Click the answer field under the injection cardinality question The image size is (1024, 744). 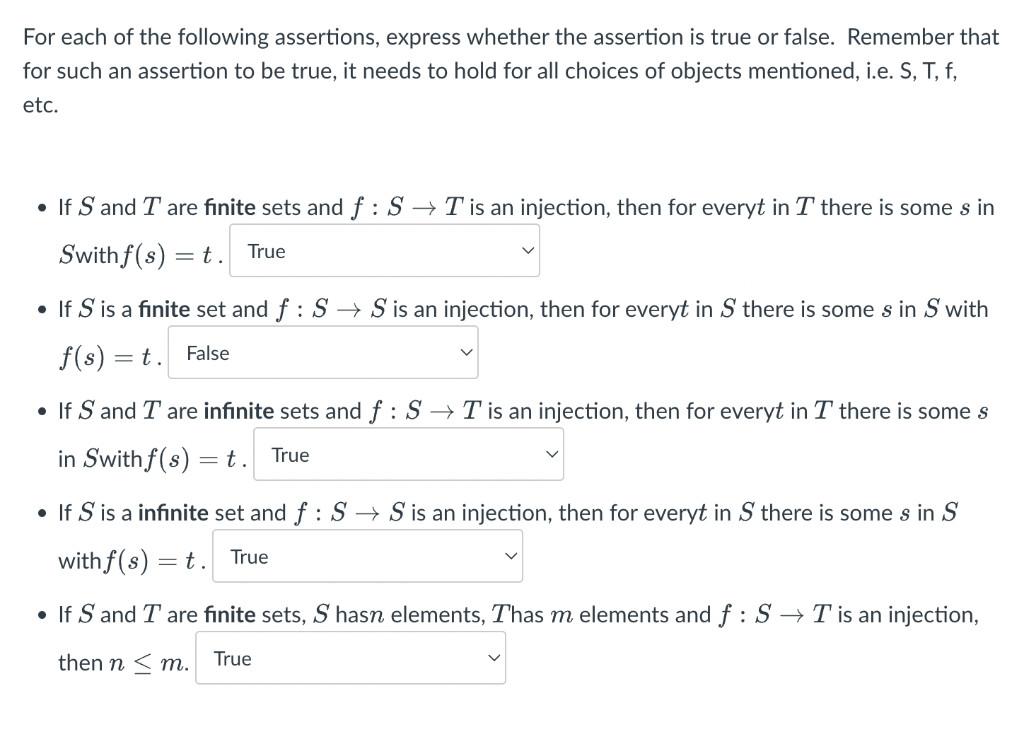click(x=350, y=658)
